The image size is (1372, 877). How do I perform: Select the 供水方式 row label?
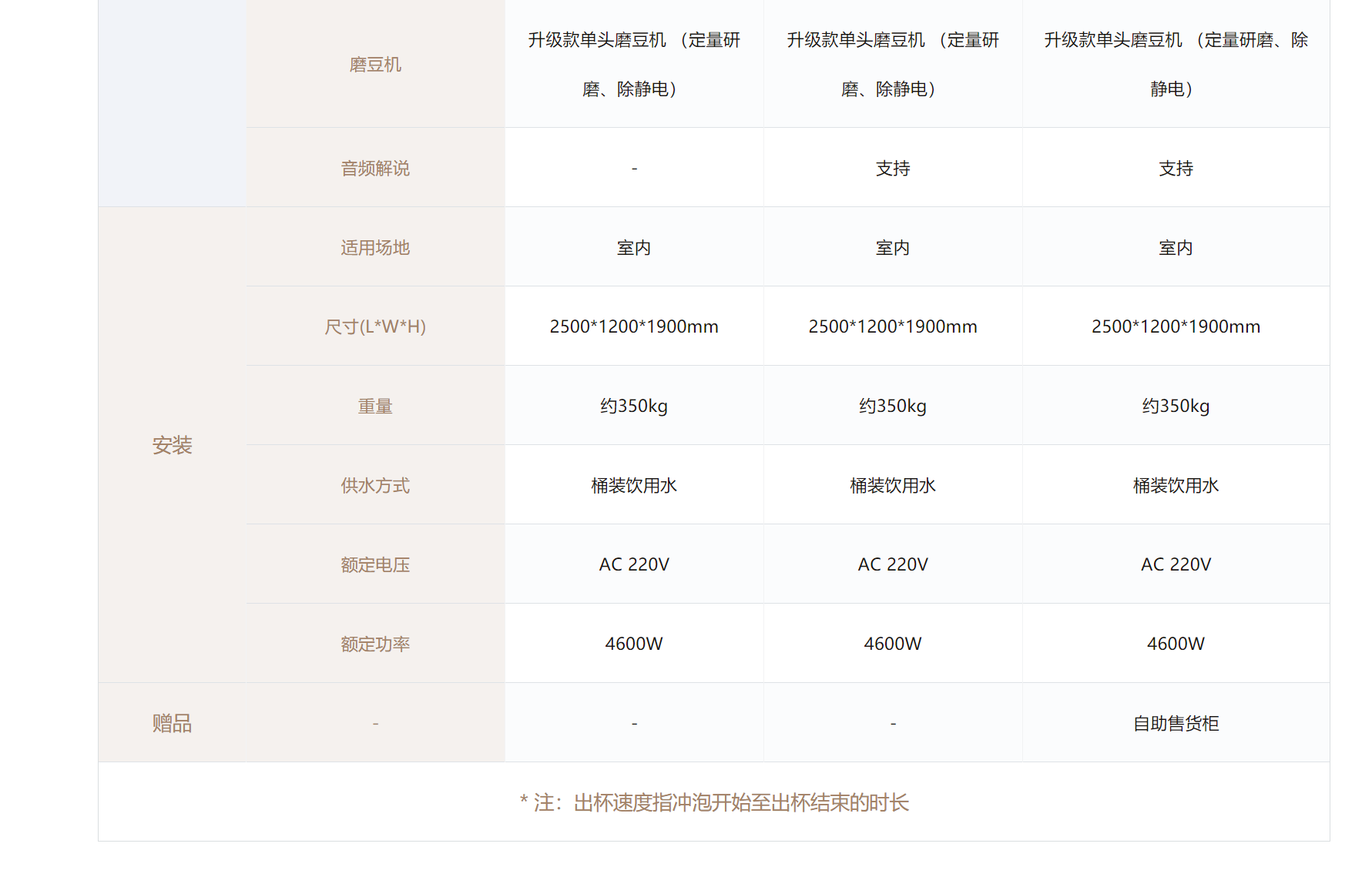click(x=375, y=486)
